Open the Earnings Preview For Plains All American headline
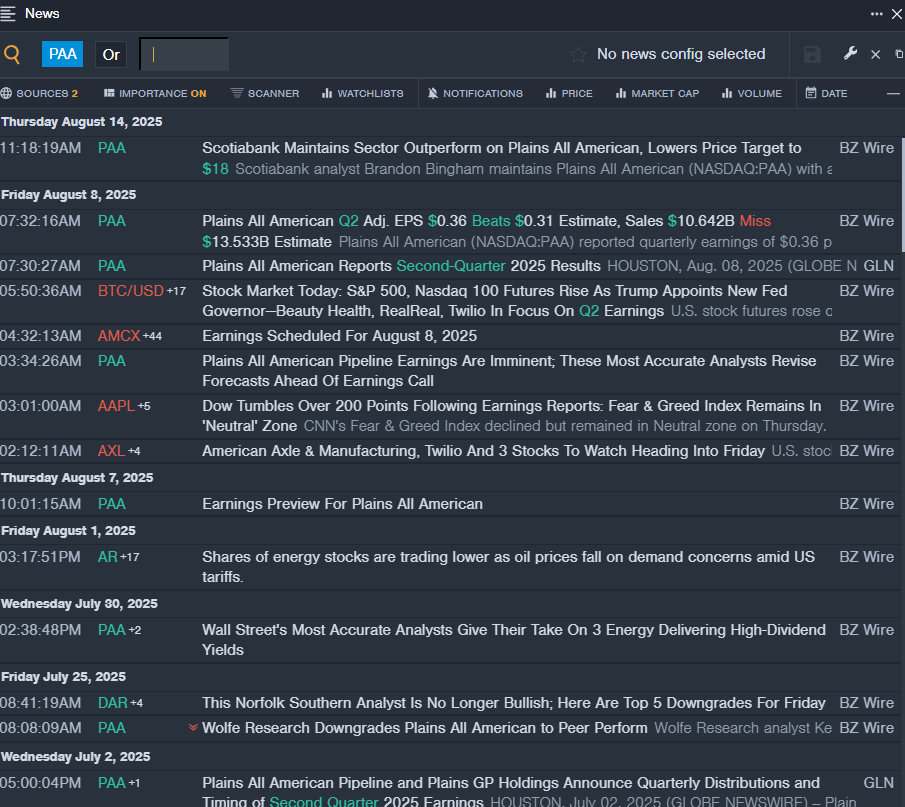 342,504
